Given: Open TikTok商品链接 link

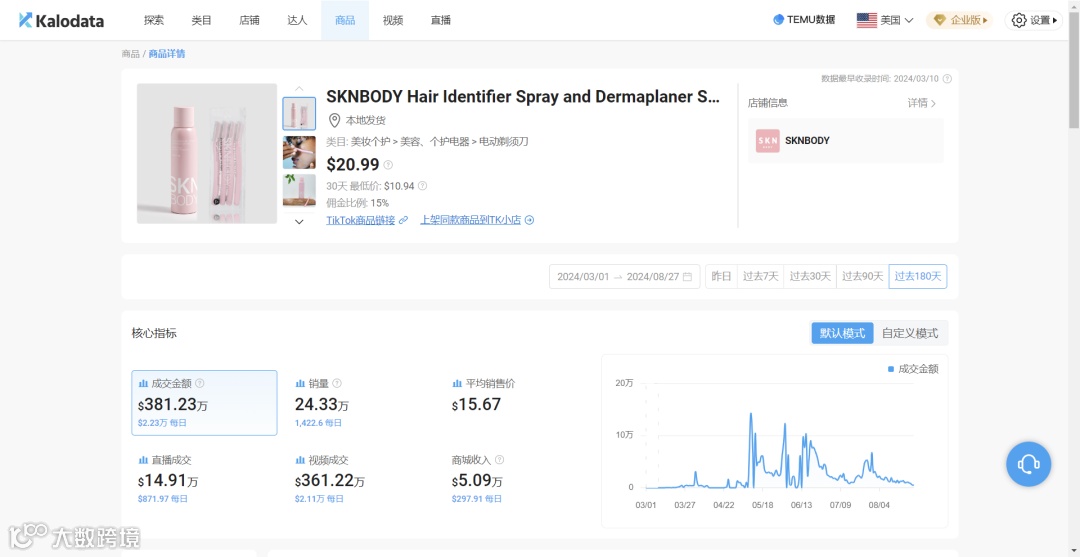Looking at the screenshot, I should point(361,220).
